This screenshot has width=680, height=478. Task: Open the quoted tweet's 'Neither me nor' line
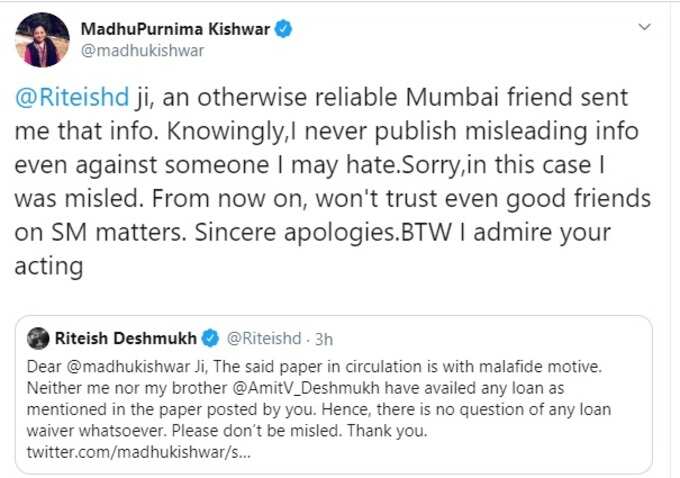pos(295,388)
